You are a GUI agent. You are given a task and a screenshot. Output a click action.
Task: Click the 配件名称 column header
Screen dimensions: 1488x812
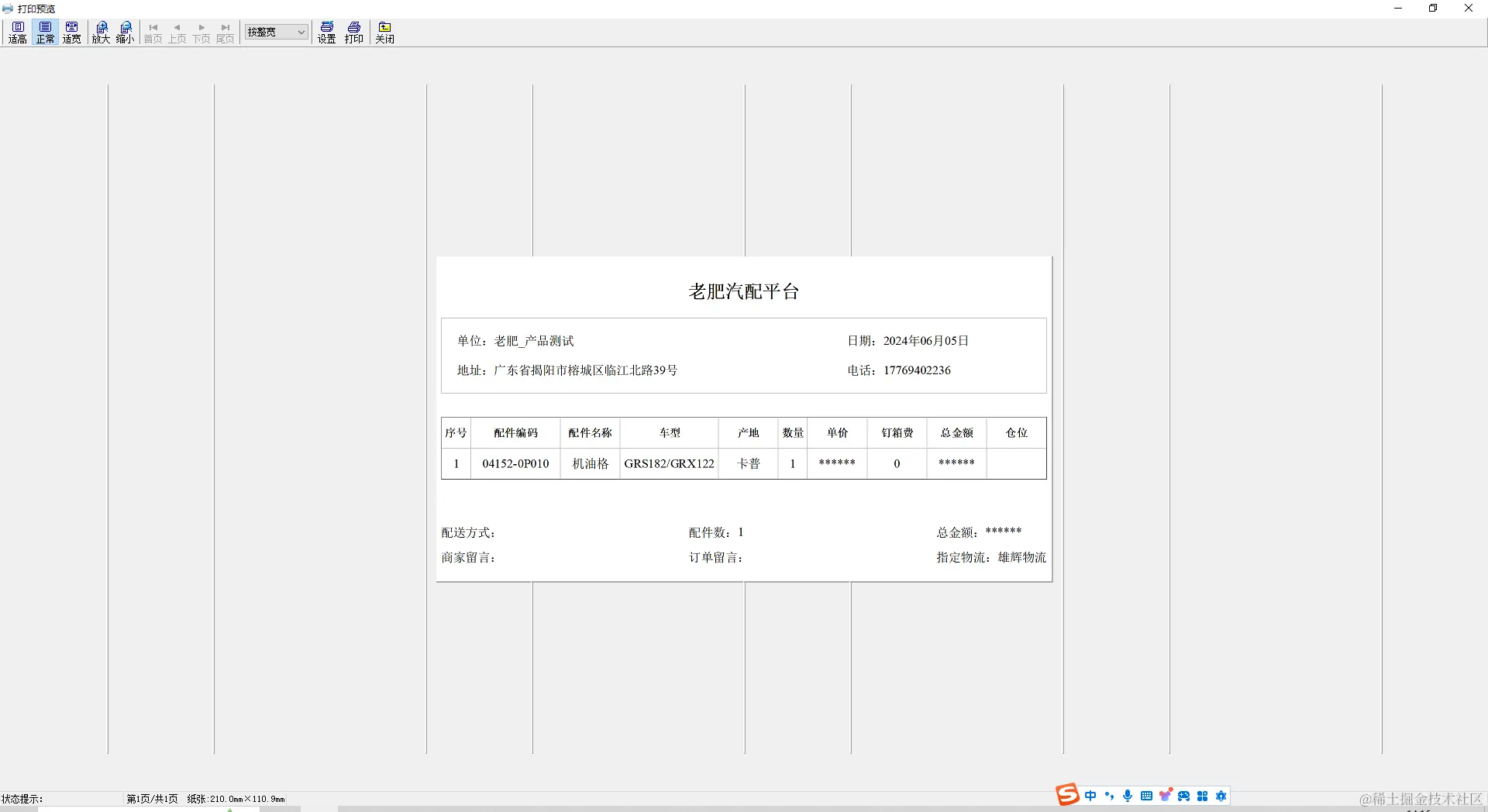coord(590,433)
